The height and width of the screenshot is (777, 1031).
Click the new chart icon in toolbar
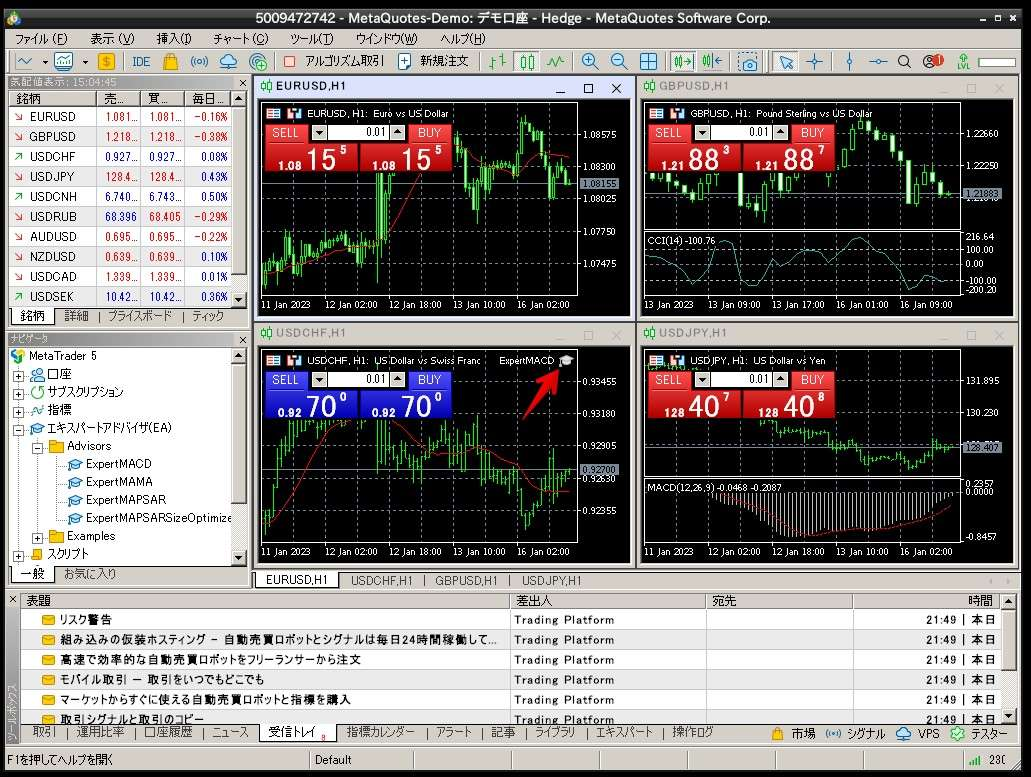[x=24, y=62]
